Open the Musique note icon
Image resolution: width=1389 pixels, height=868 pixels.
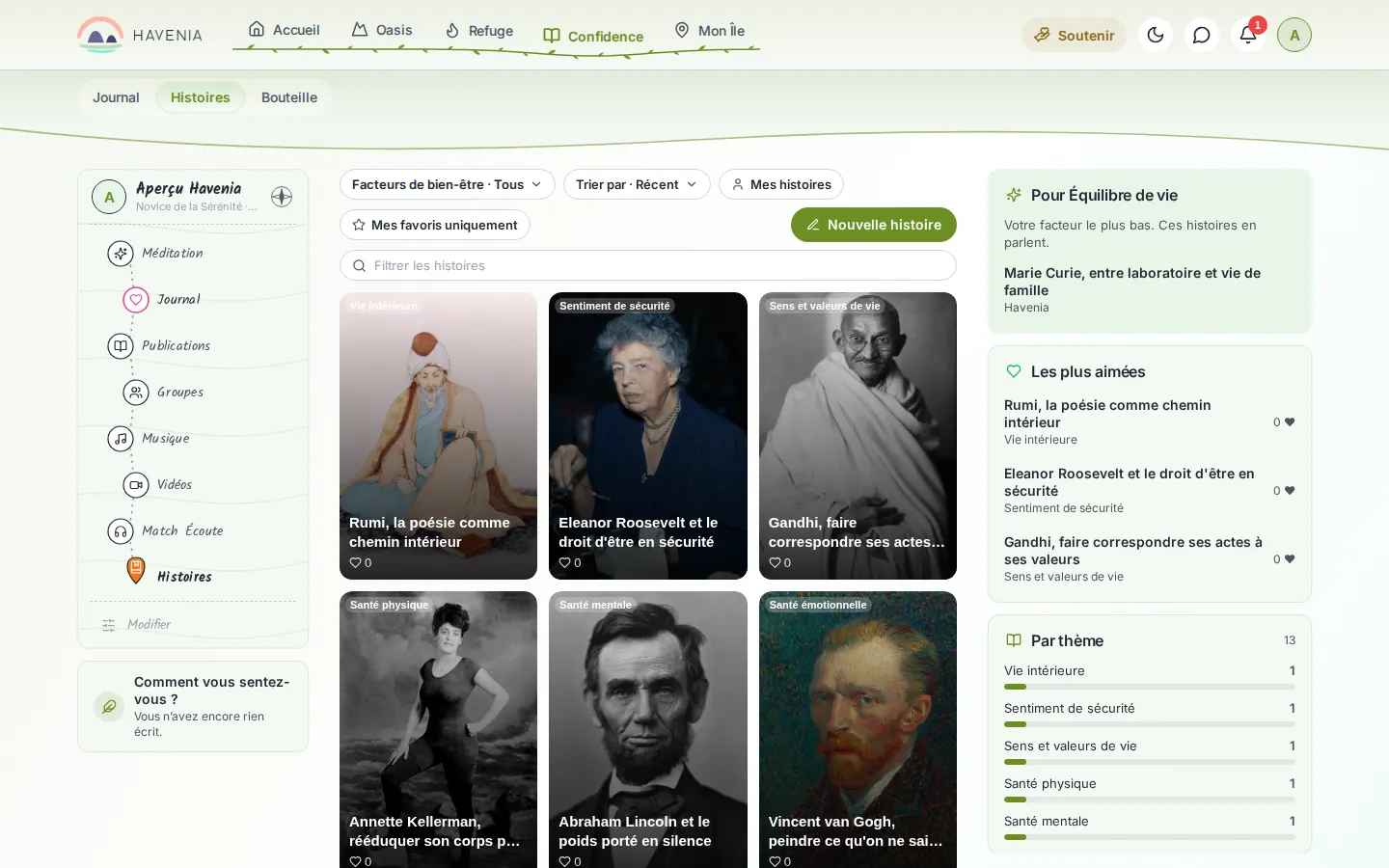121,438
